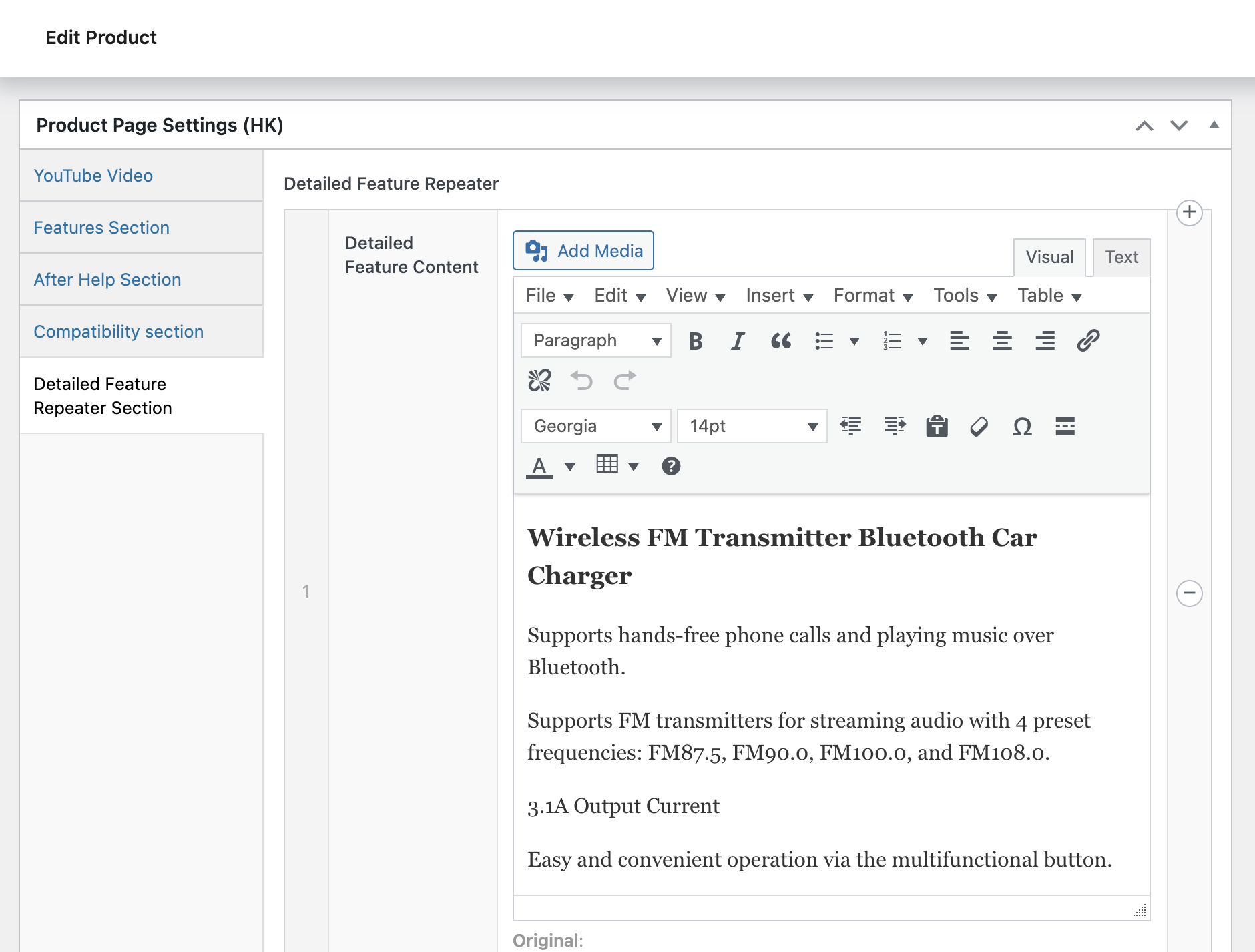Decrease indent of the paragraph
This screenshot has height=952, width=1255.
point(850,426)
